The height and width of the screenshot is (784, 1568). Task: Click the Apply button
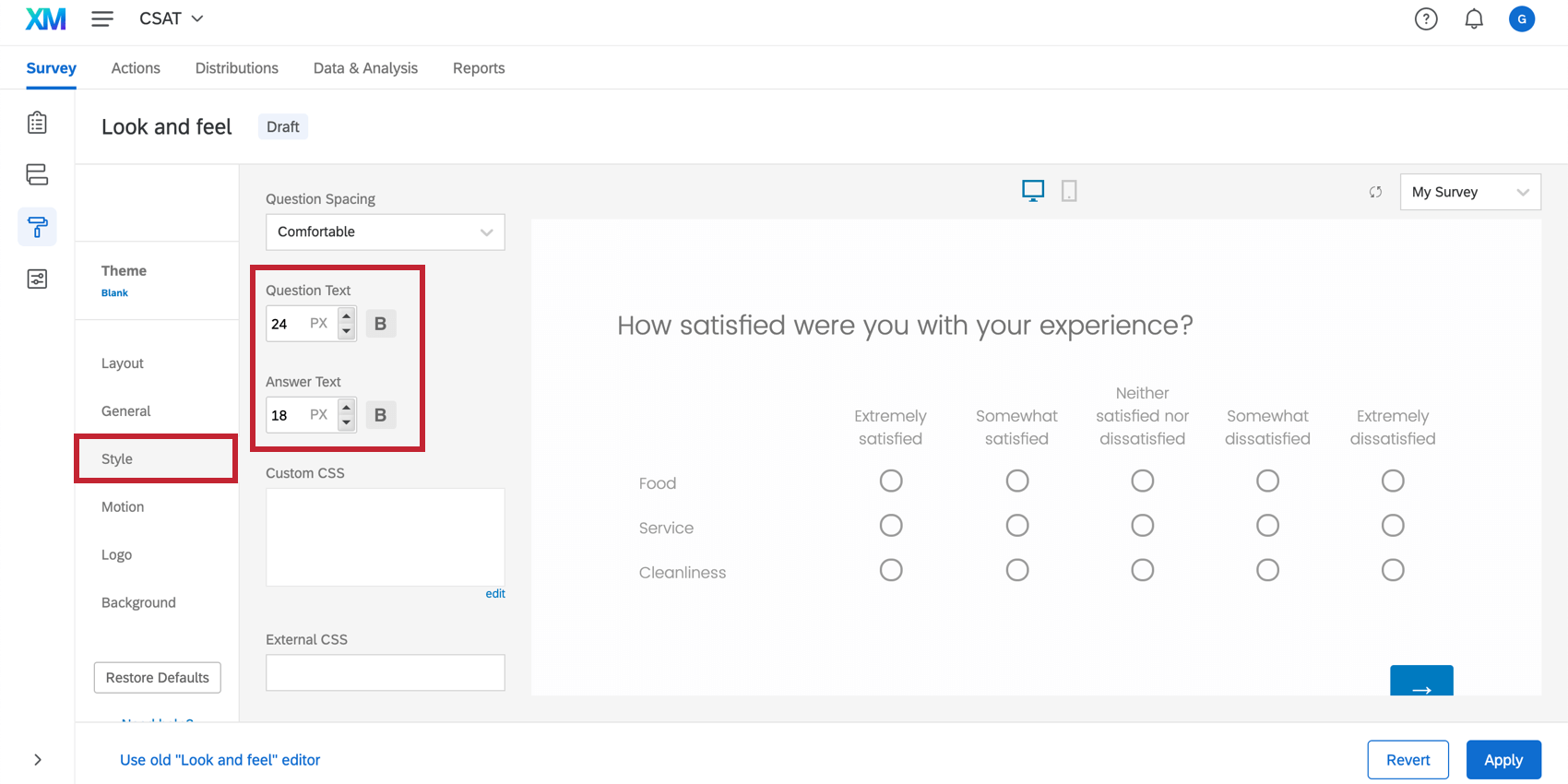[1503, 760]
